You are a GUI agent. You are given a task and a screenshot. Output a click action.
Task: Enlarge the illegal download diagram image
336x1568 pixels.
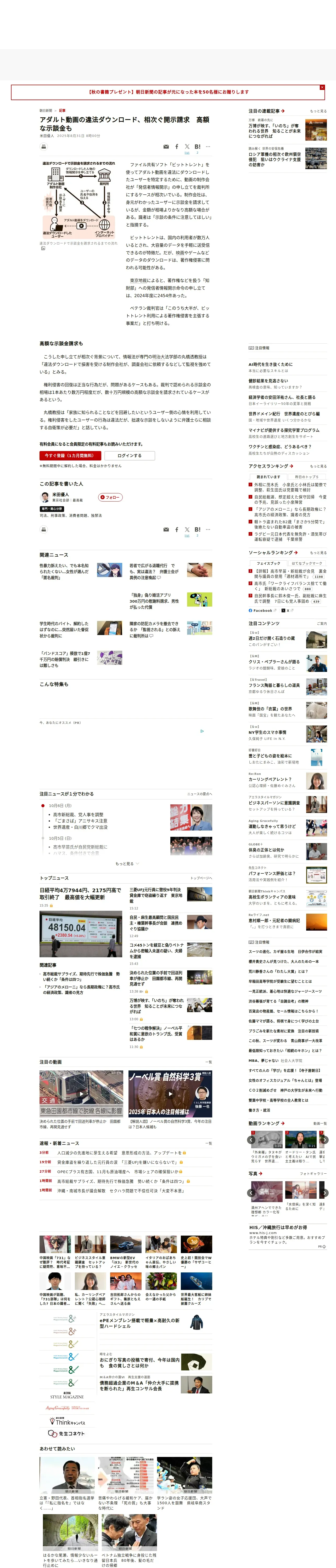point(43,248)
